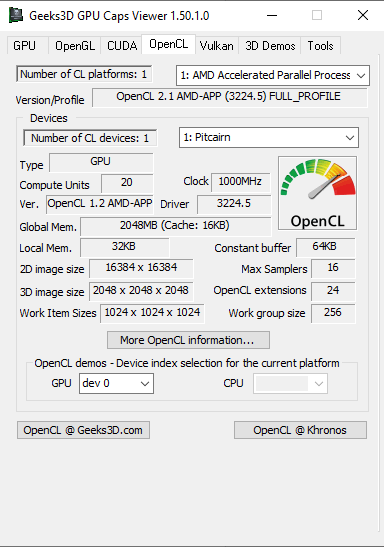Expand the AMD Accelerated Parallel Processing platform dropdown
This screenshot has height=547, width=384.
pos(273,75)
